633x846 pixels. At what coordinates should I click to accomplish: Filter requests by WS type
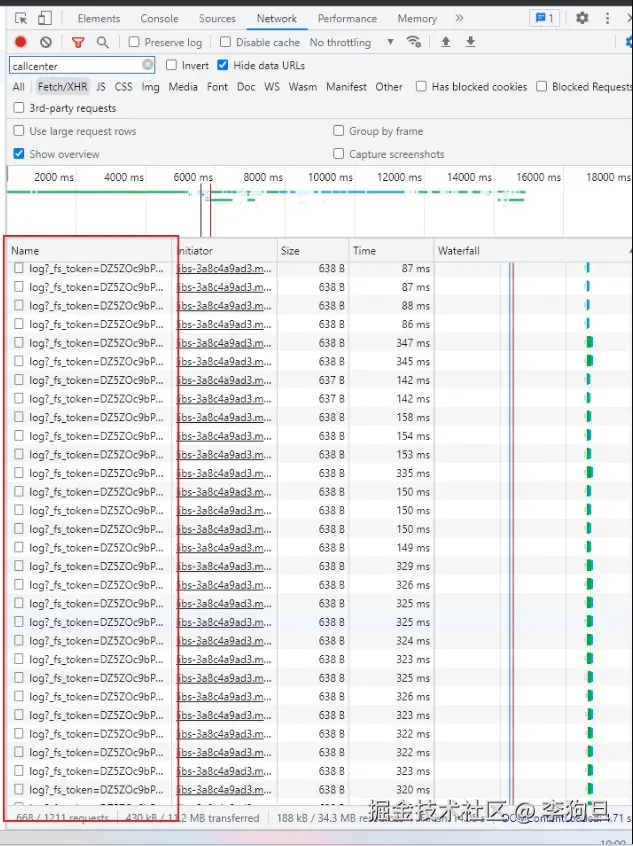[272, 87]
